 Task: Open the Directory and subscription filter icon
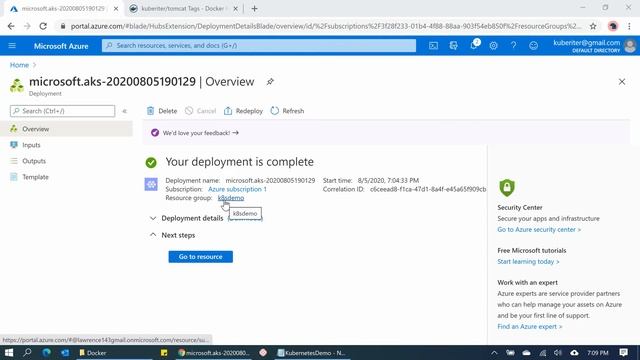pos(453,46)
